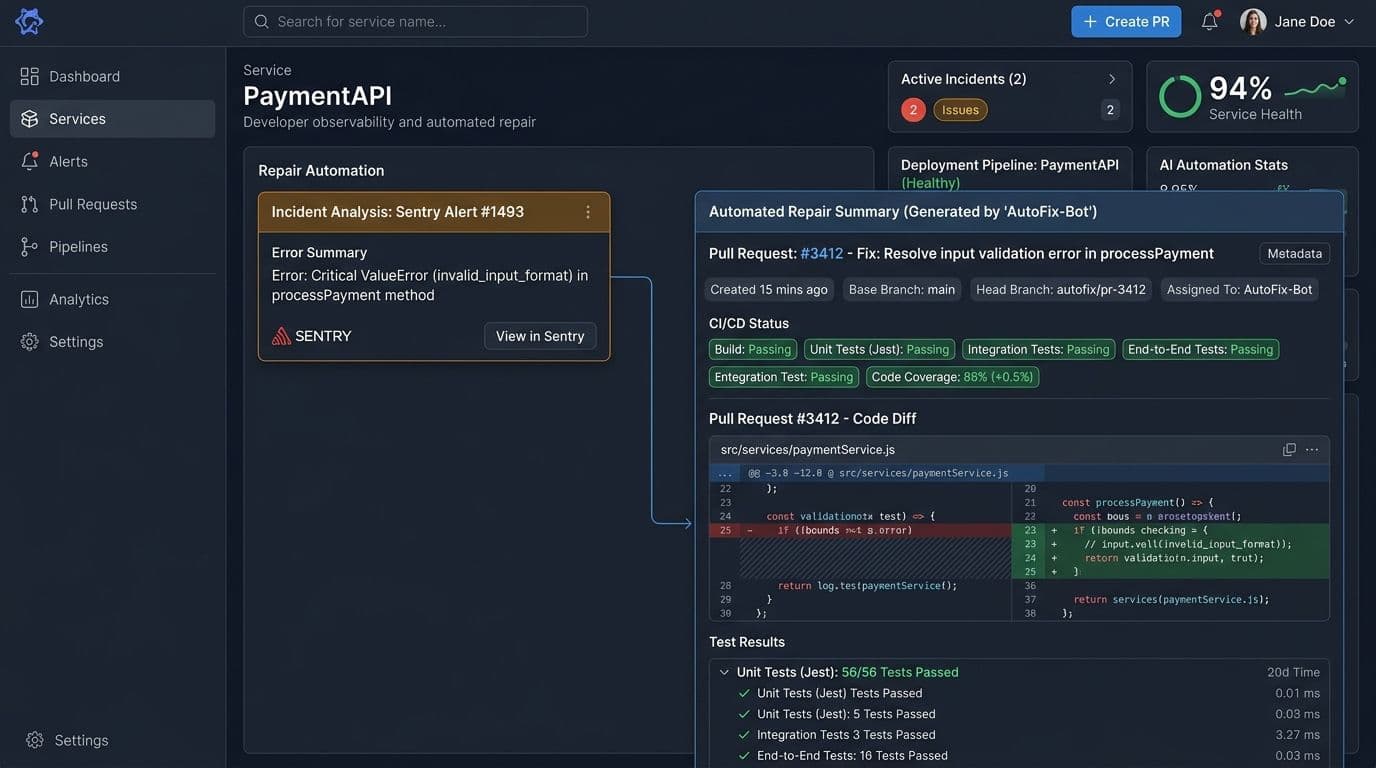Copy the paymentService.js diff contents
The height and width of the screenshot is (768, 1376).
coord(1290,450)
